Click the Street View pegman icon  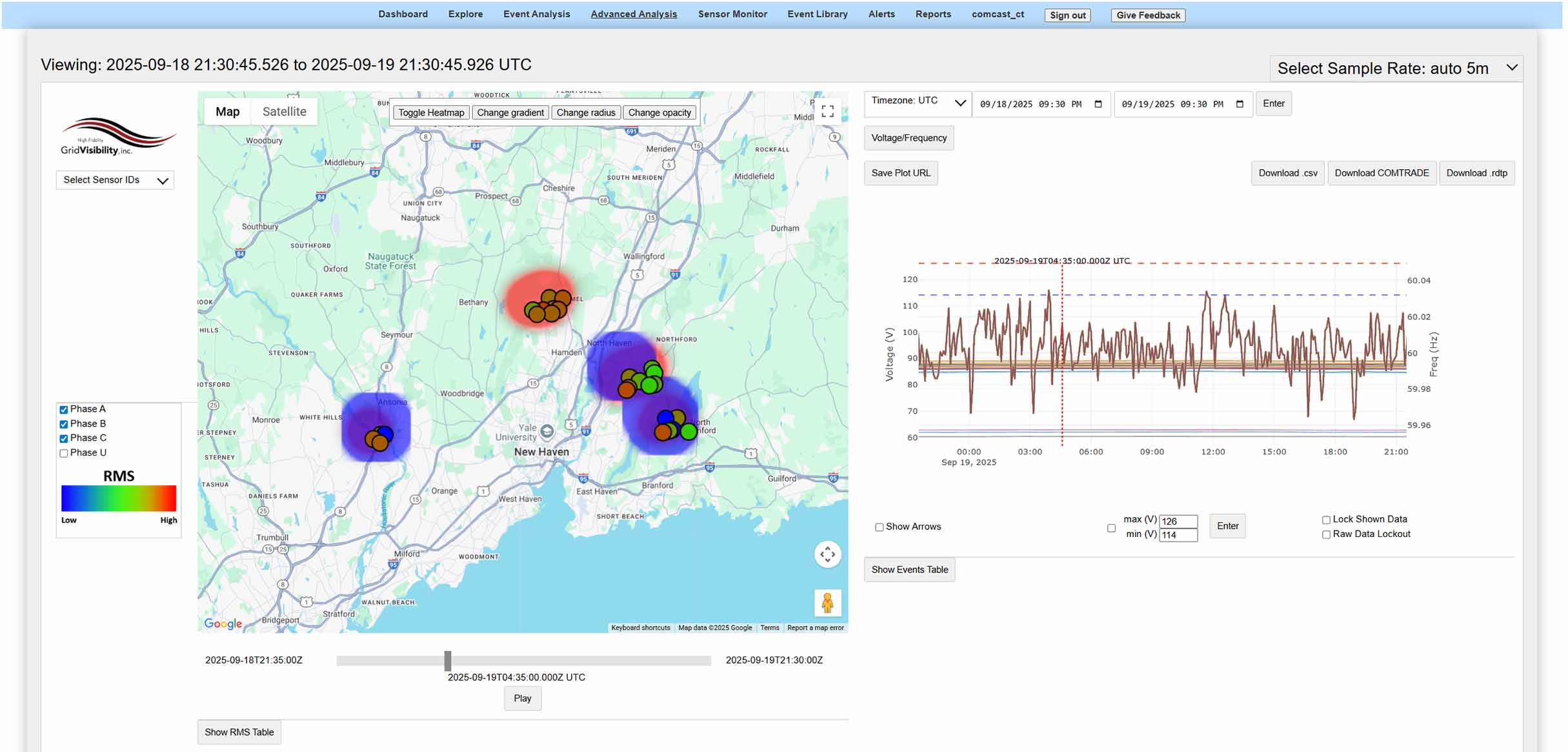[x=827, y=603]
